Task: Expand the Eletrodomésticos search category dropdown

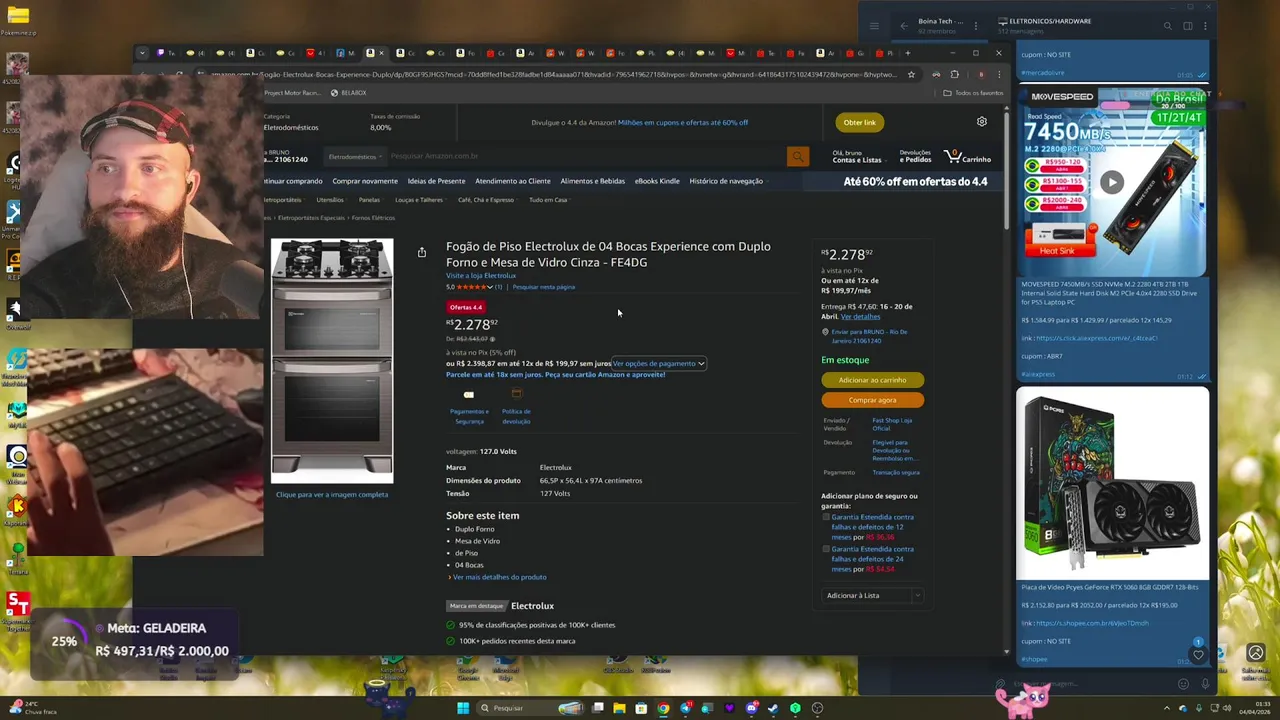Action: (355, 156)
